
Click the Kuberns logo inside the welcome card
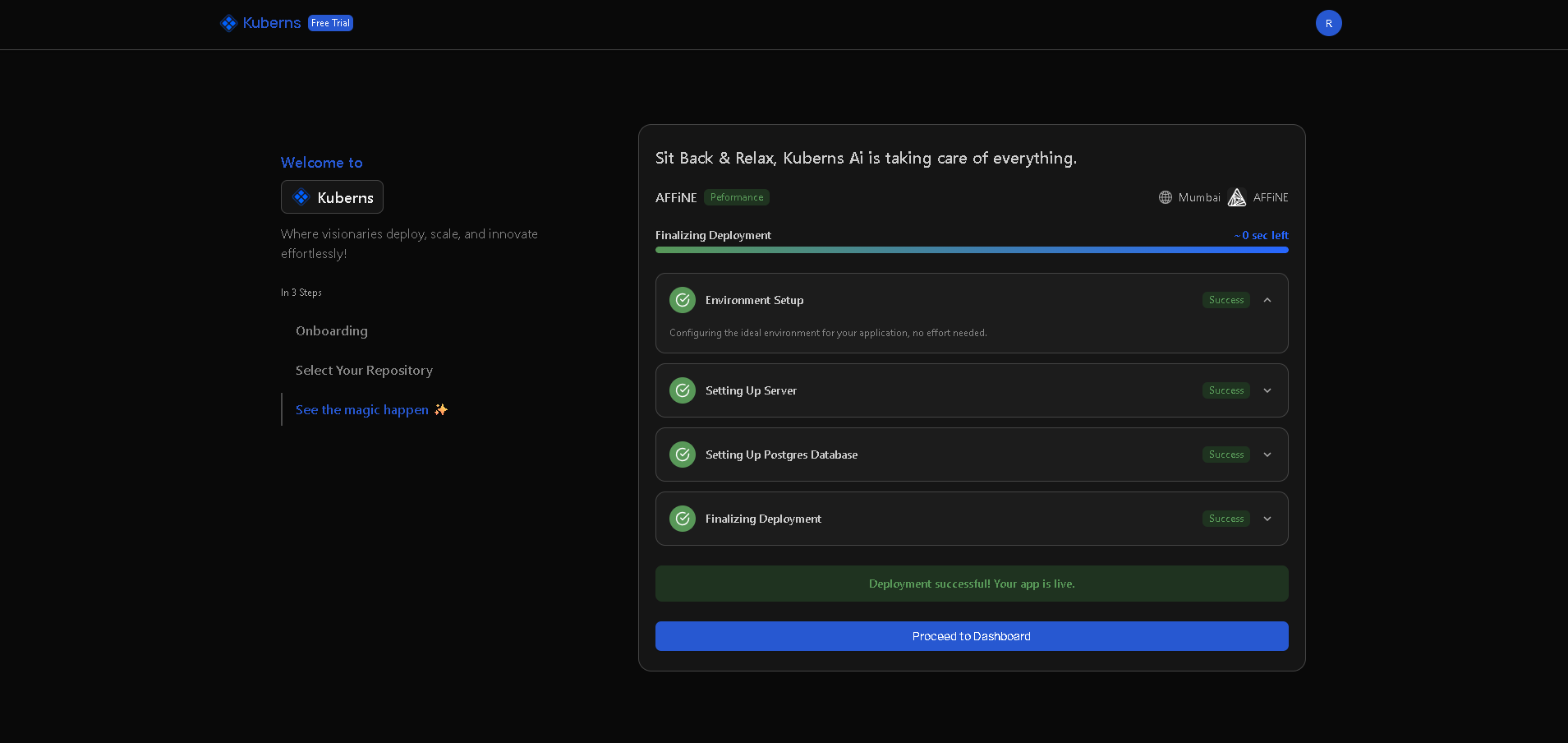302,197
